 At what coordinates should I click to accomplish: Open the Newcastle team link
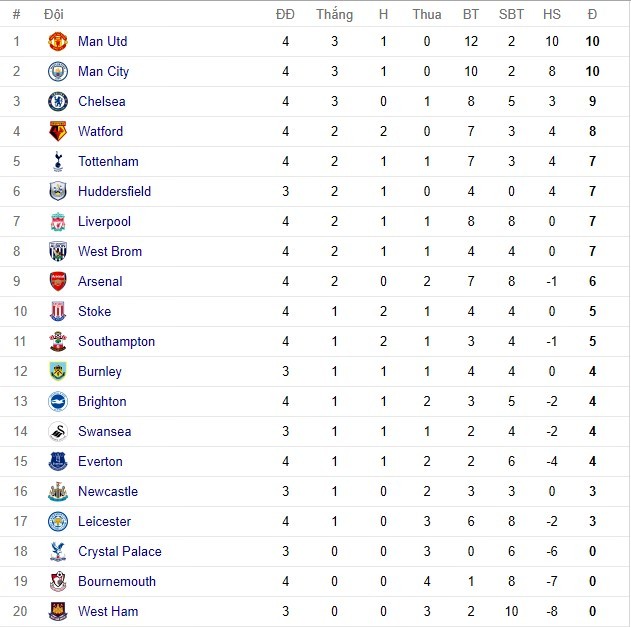tap(108, 491)
